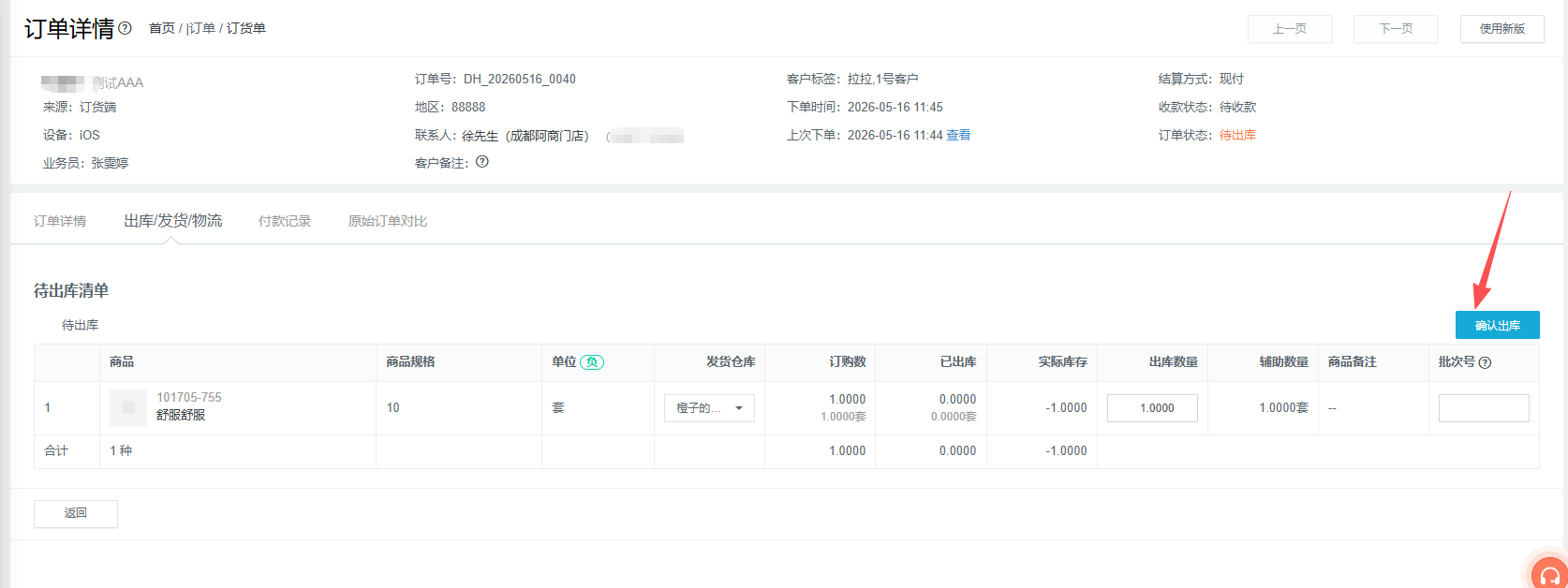Screen dimensions: 1568x588
Task: Click salesperson name 张雯婷
Action: 110,163
